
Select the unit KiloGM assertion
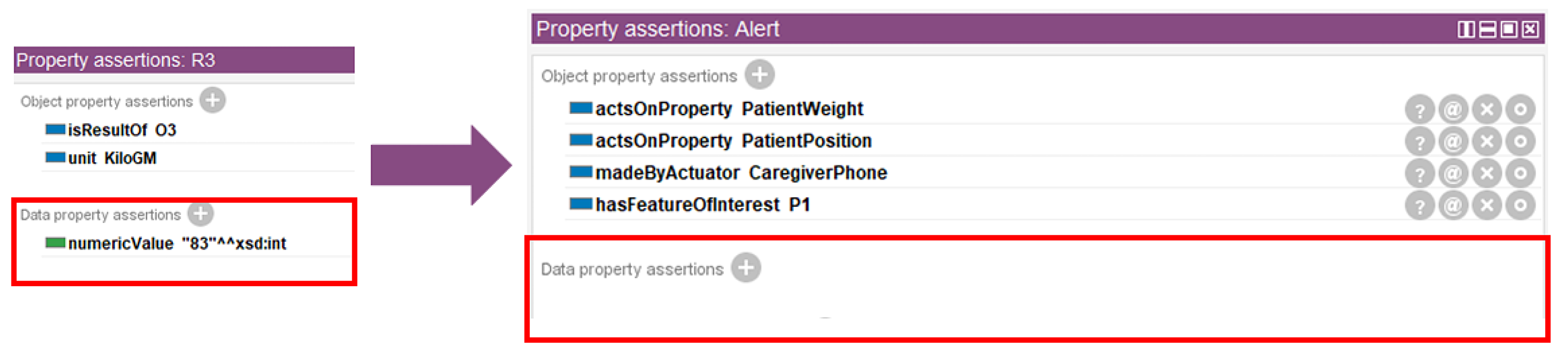coord(112,158)
